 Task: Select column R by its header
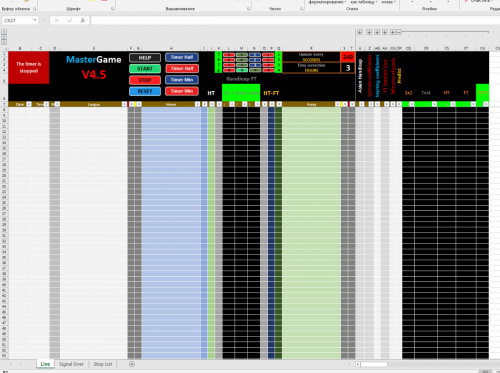[x=311, y=48]
